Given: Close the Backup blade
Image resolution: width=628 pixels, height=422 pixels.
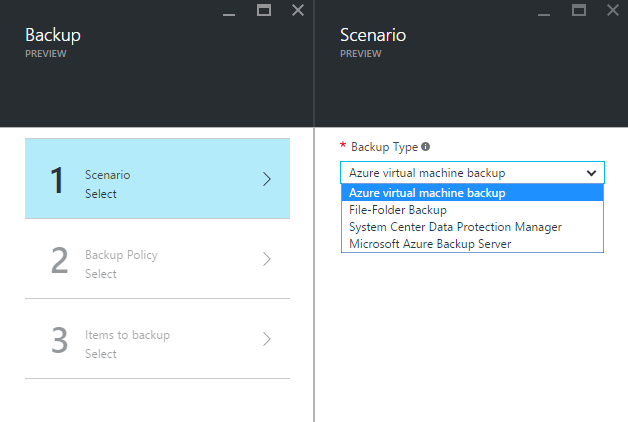Looking at the screenshot, I should point(298,10).
